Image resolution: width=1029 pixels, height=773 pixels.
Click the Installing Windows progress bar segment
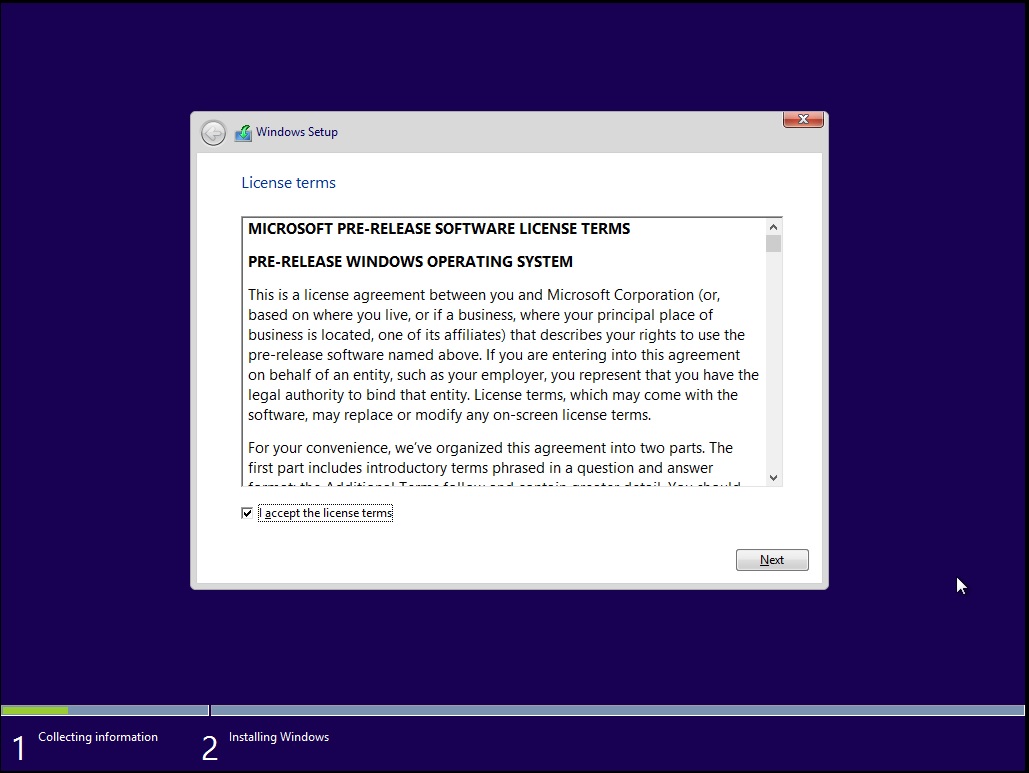point(618,711)
